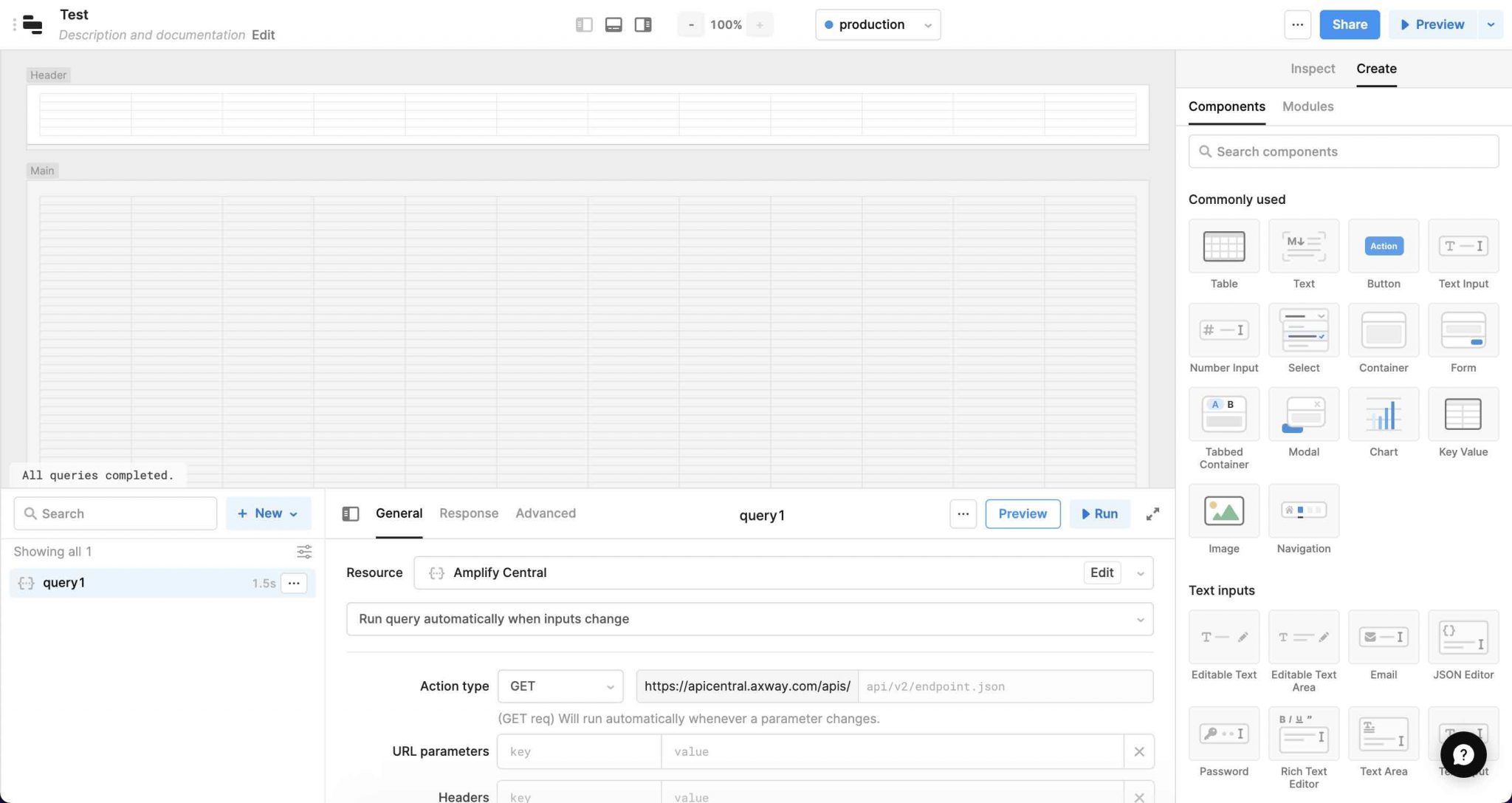Viewport: 1512px width, 803px height.
Task: Switch to the Response tab
Action: pos(468,513)
